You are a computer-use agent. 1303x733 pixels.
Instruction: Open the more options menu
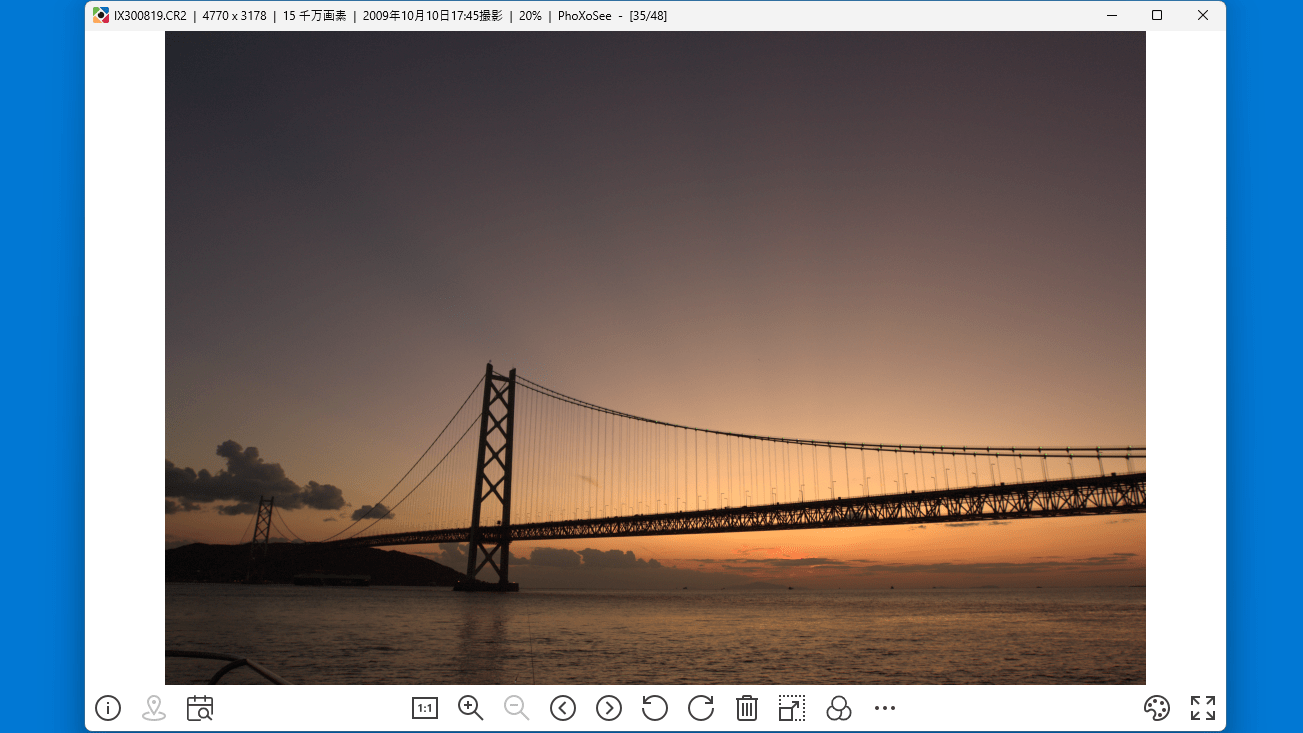(x=885, y=708)
